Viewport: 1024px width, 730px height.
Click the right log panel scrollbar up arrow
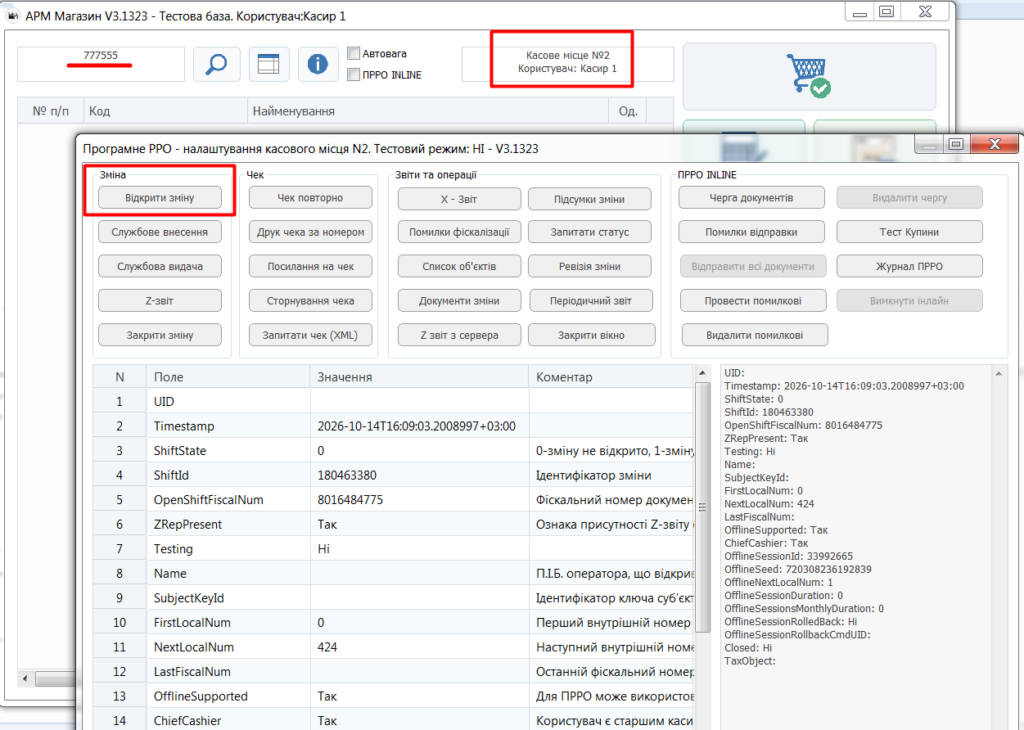(999, 373)
